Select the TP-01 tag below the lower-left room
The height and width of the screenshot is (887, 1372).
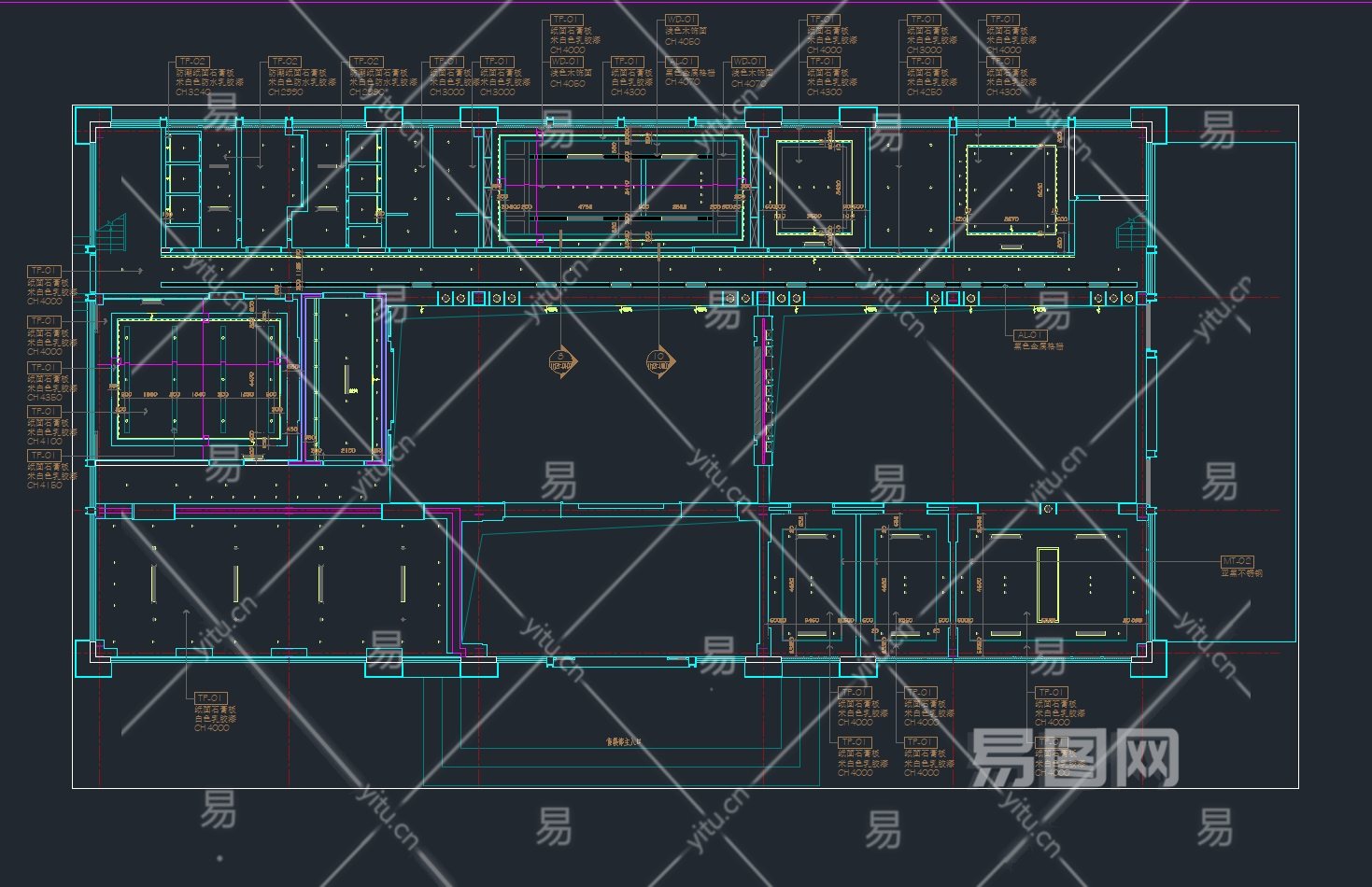click(x=211, y=698)
